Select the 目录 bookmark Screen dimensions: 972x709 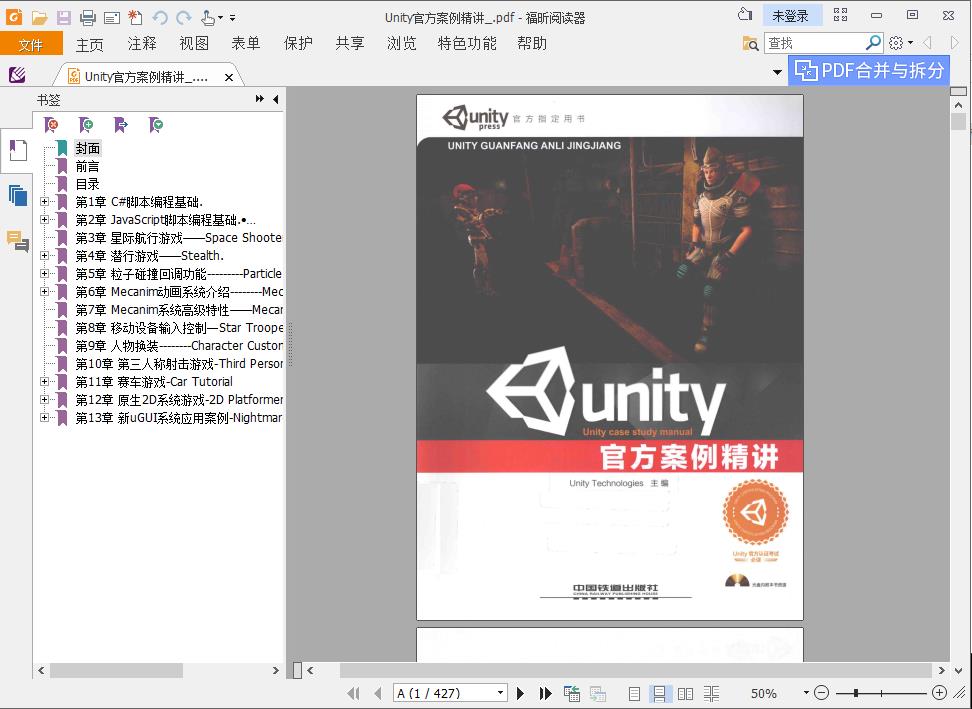pyautogui.click(x=87, y=184)
